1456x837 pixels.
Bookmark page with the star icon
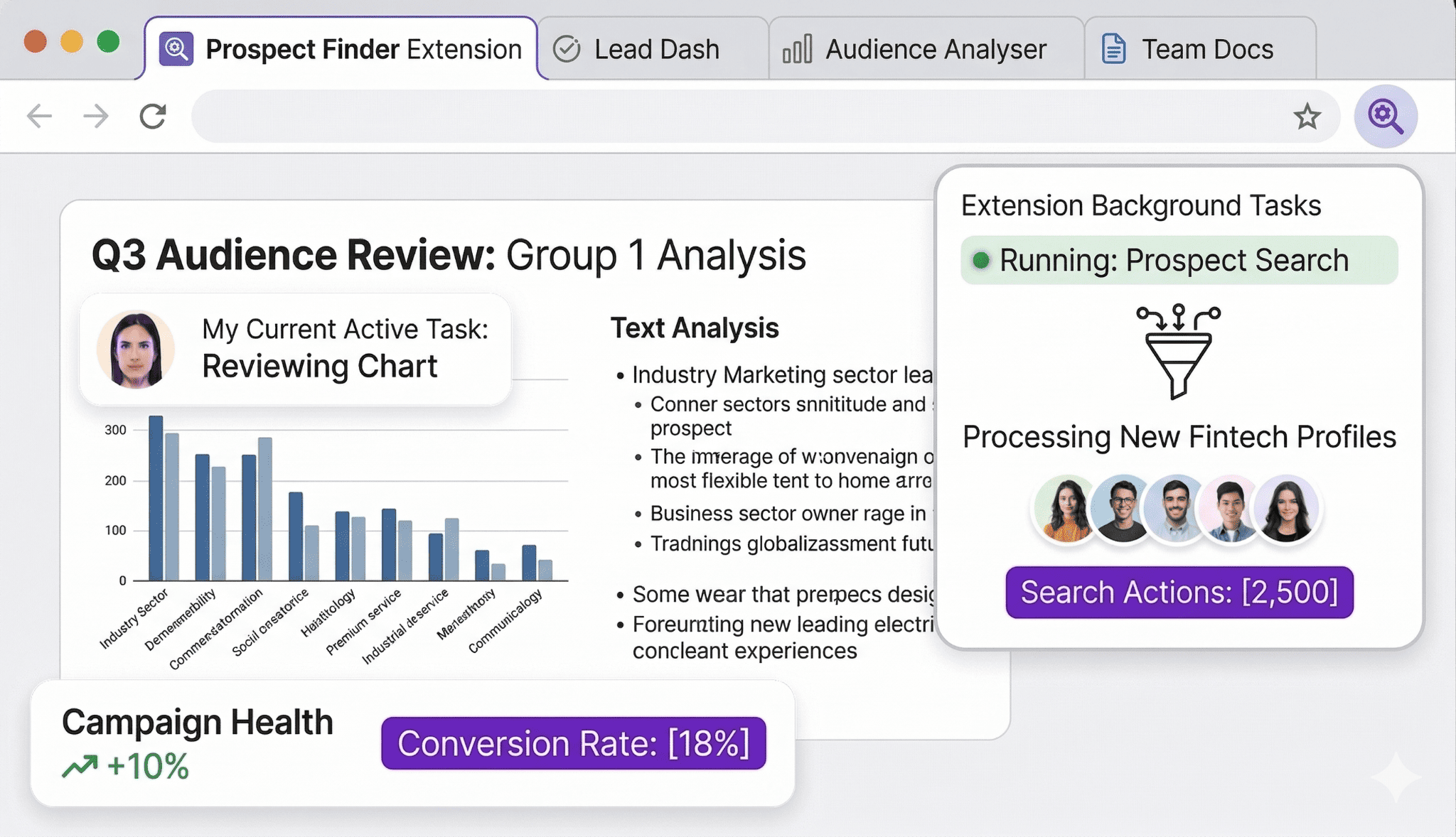click(x=1307, y=117)
